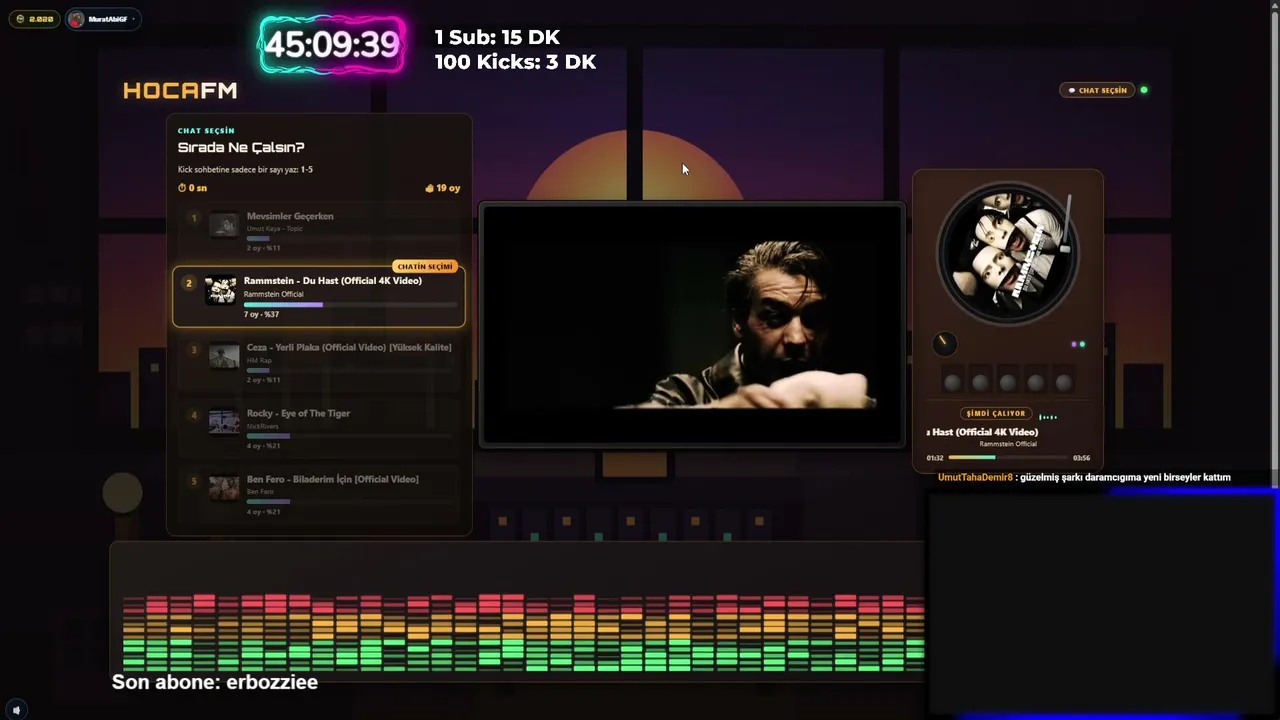This screenshot has height=720, width=1280.
Task: Click the fifth round preset button on the turntable
Action: click(x=1064, y=382)
